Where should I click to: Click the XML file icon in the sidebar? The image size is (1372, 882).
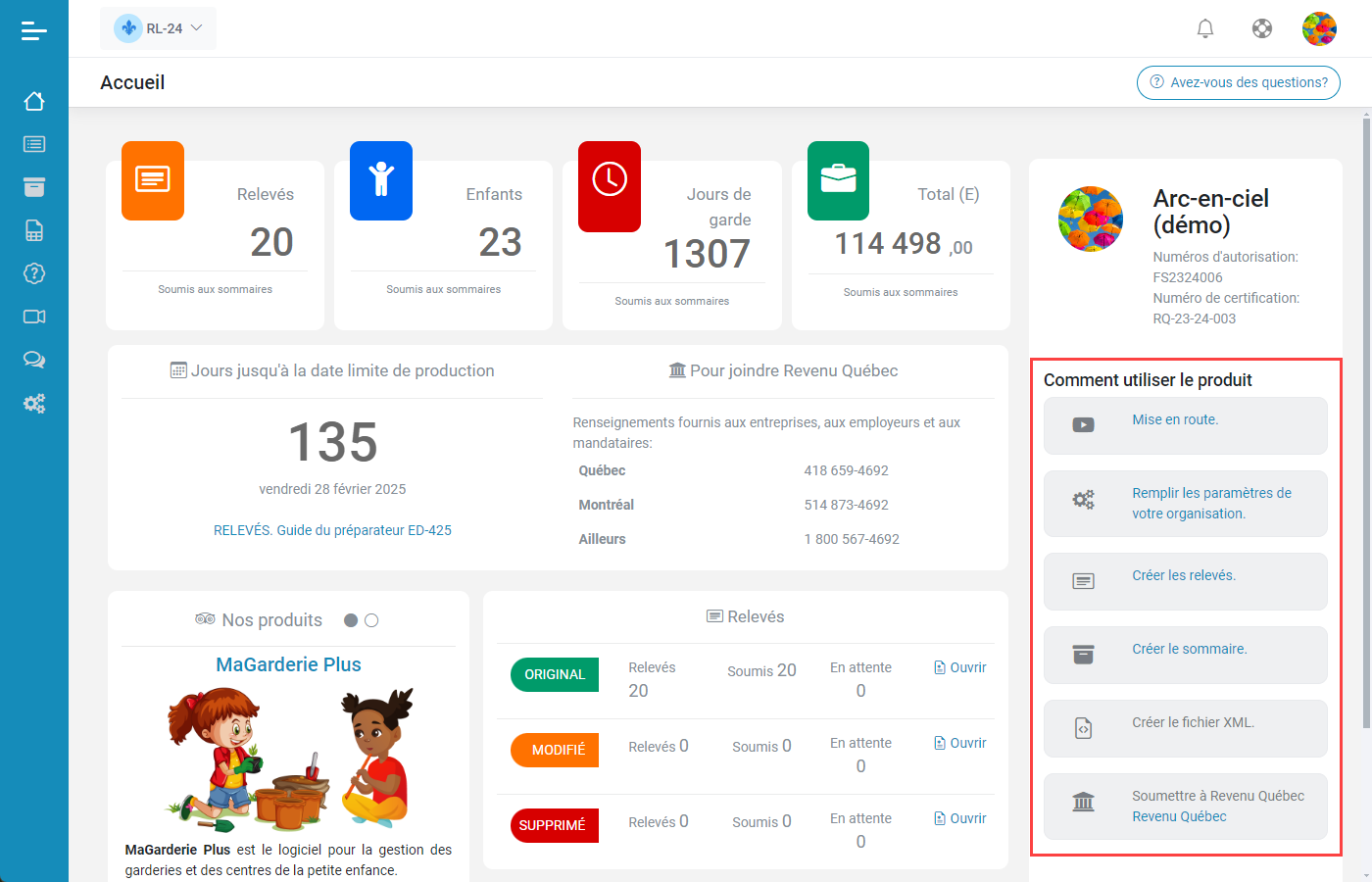(x=34, y=230)
